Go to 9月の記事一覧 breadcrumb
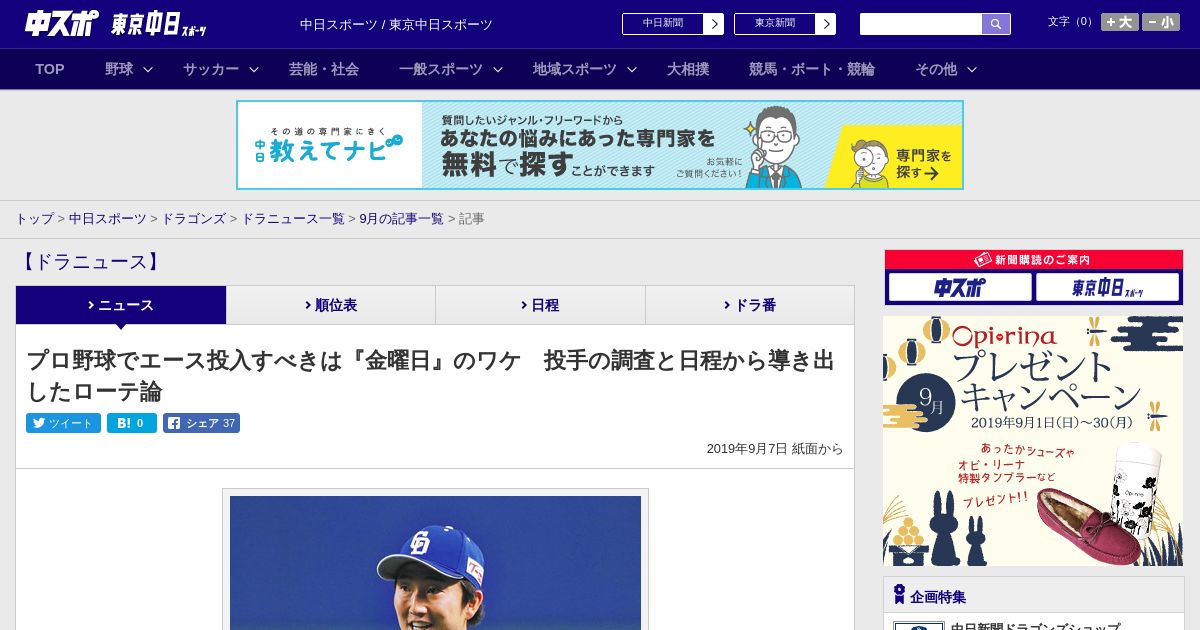The height and width of the screenshot is (630, 1200). coord(401,218)
